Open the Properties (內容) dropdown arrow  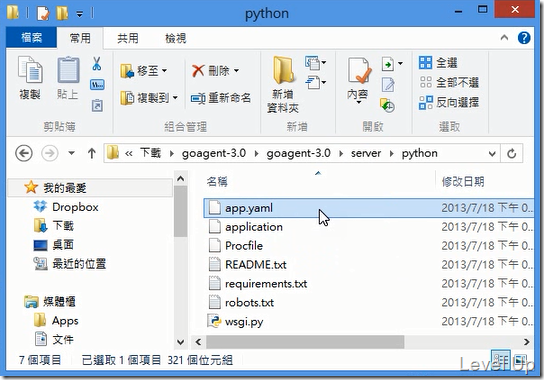pos(358,102)
